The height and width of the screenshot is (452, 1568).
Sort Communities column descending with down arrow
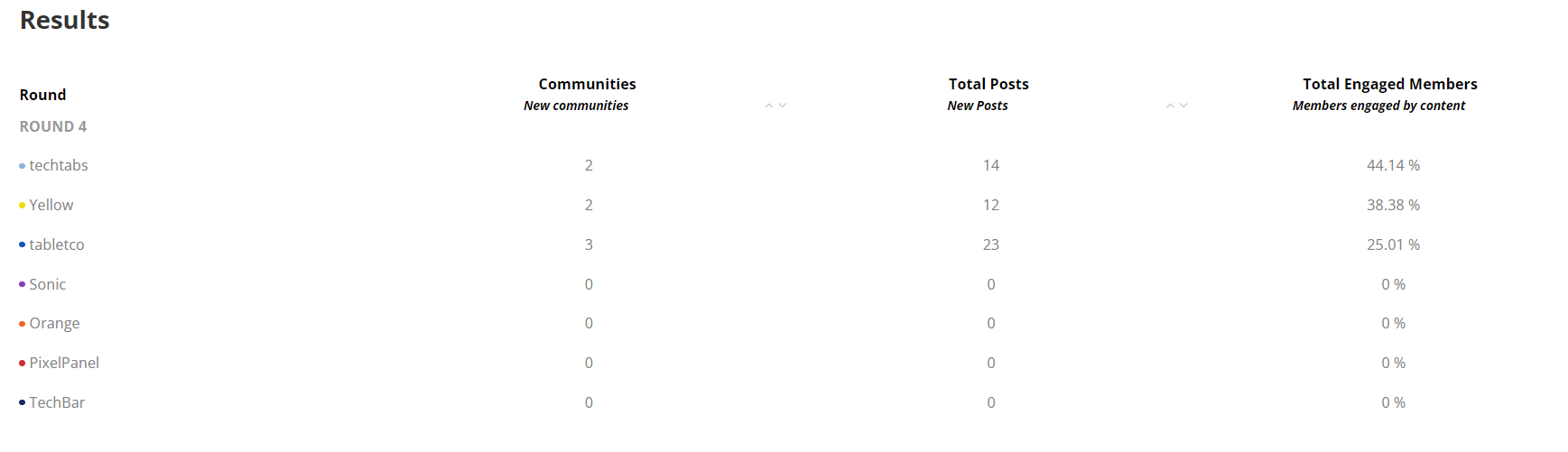point(783,106)
